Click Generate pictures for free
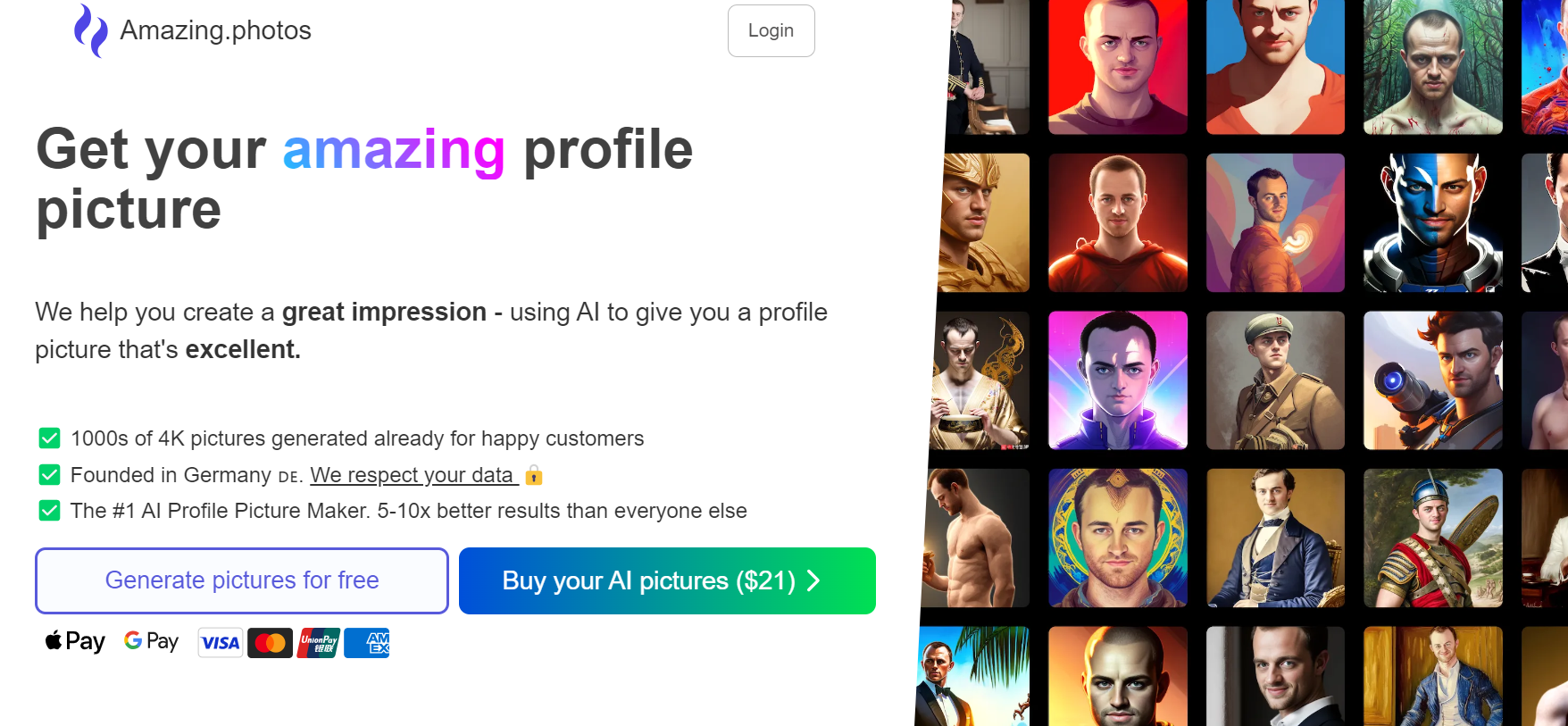The height and width of the screenshot is (726, 1568). tap(241, 580)
